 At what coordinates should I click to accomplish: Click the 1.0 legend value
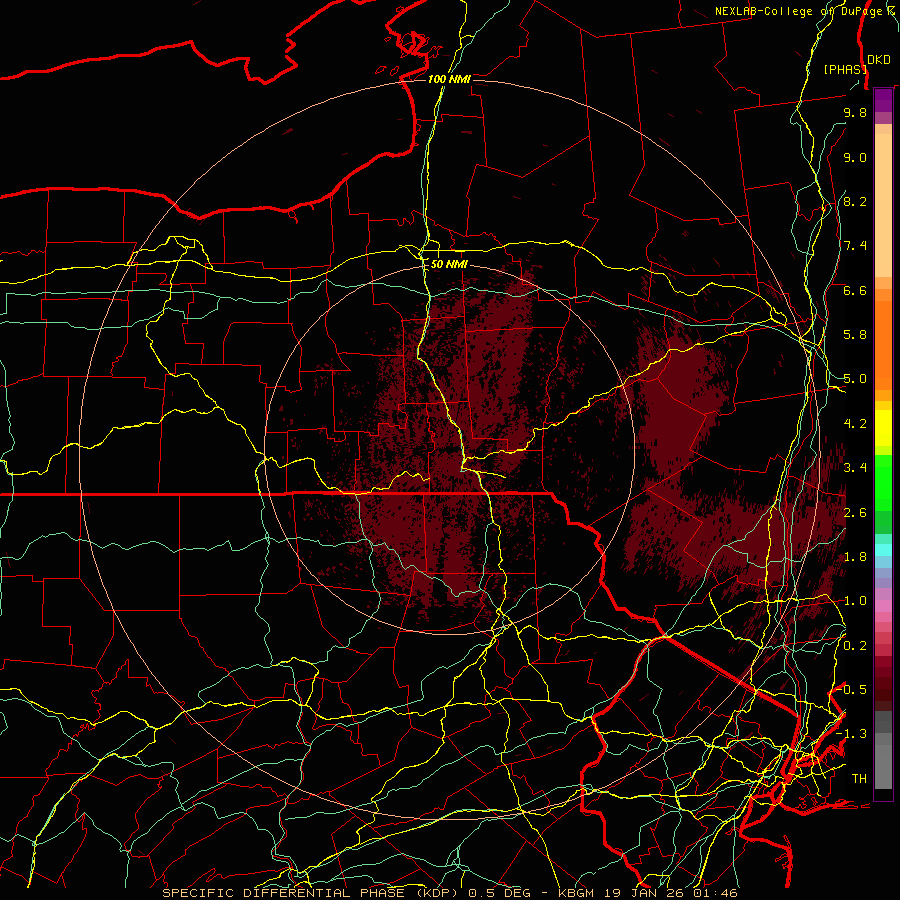coord(855,601)
